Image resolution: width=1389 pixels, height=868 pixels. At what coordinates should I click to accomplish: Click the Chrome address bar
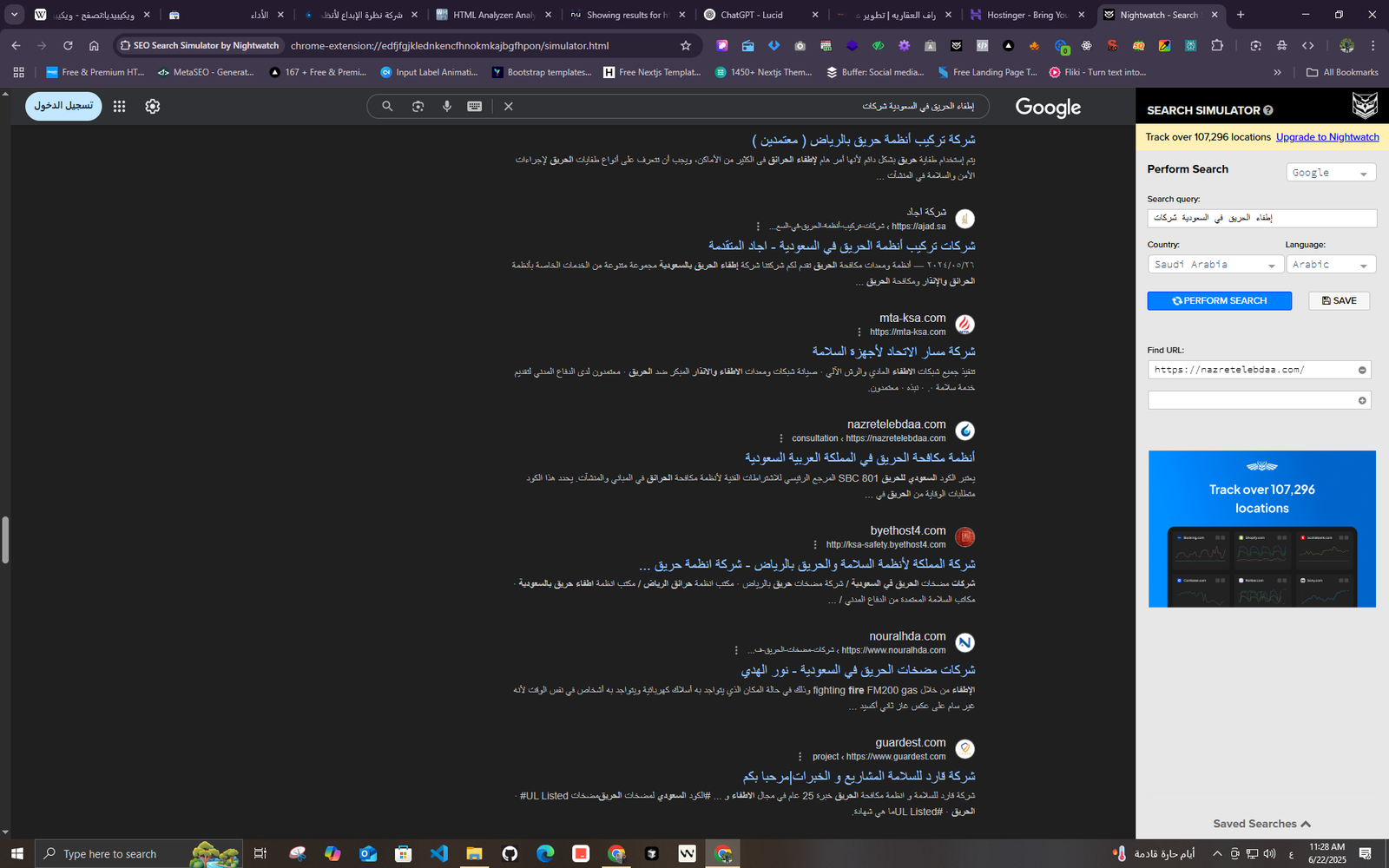point(480,45)
